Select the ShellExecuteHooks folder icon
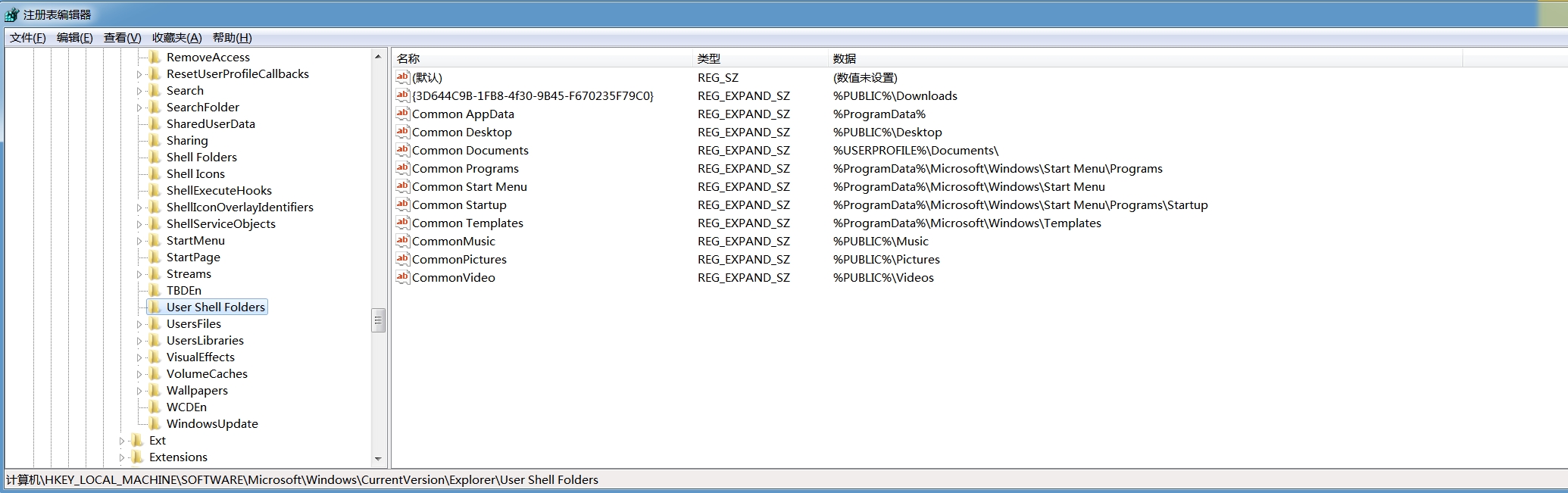1568x493 pixels. (x=155, y=190)
